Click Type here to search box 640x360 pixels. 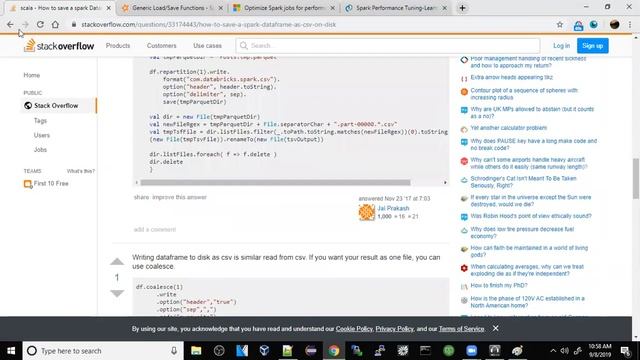coord(103,351)
